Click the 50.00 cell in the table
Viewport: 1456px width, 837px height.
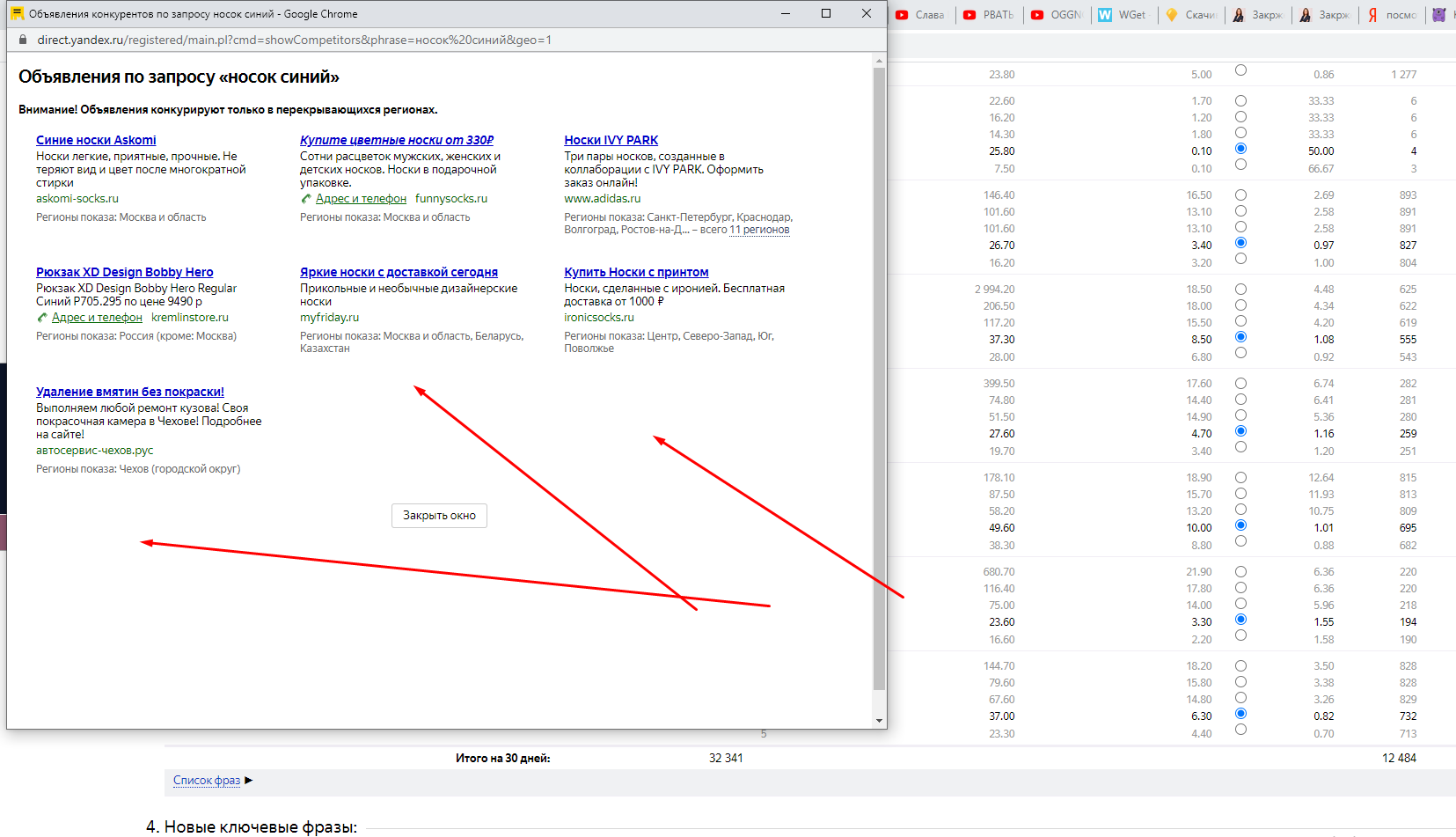(1321, 151)
